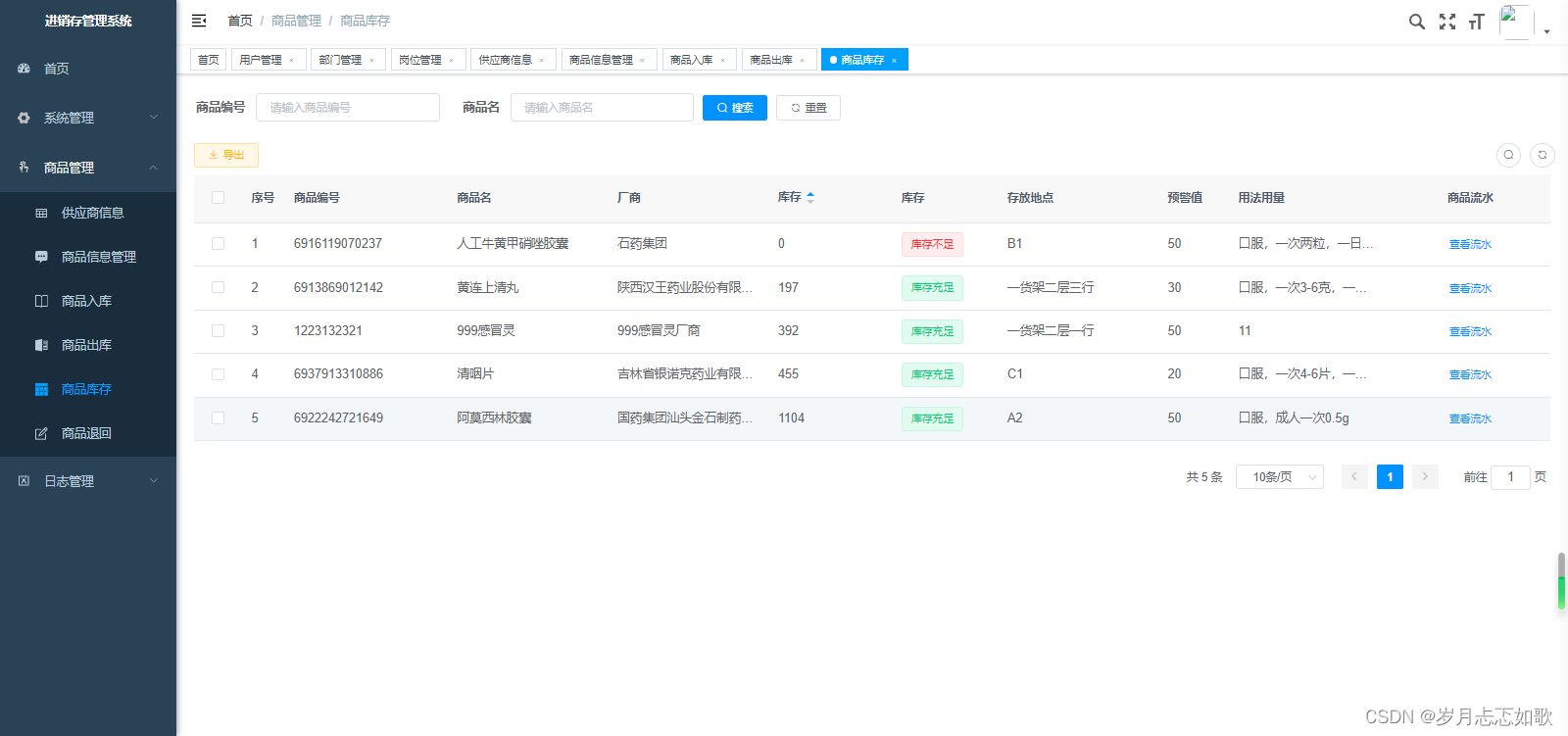View 查看流水 for 阿莫西林胶囊
Viewport: 1568px width, 736px height.
(x=1470, y=418)
